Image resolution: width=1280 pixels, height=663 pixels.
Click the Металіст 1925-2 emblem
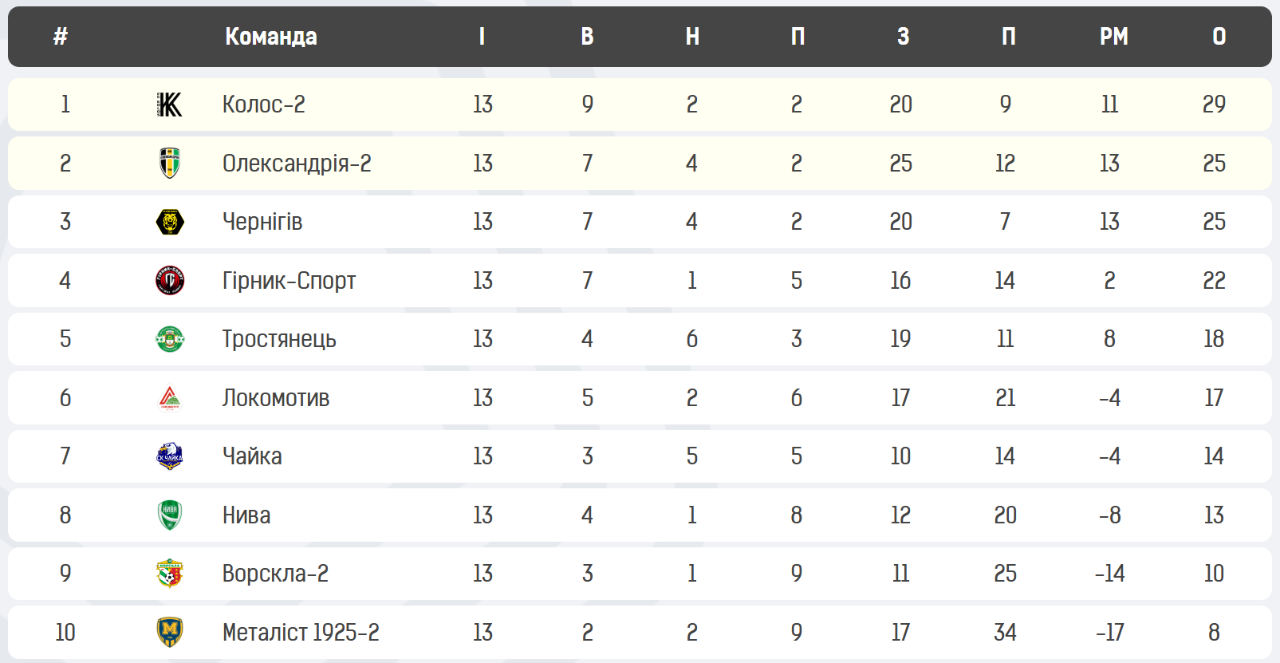point(170,632)
